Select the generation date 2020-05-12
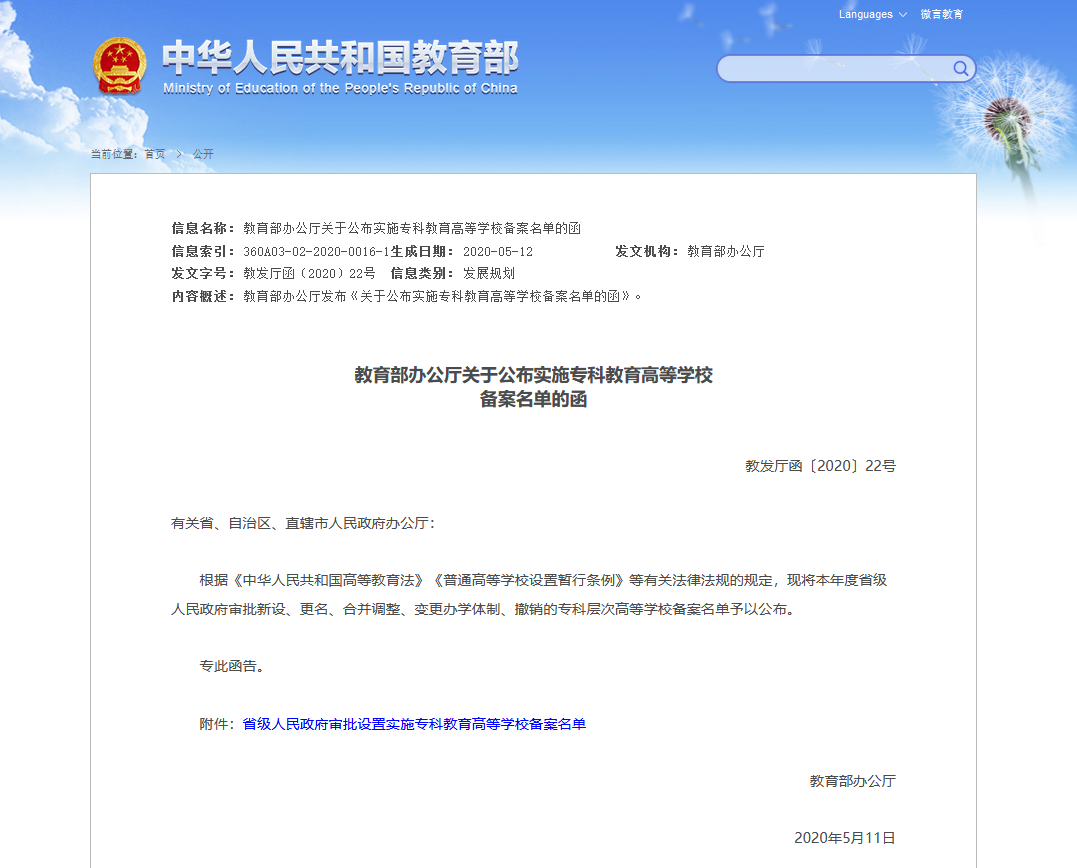Screen dimensions: 1077x868 pyautogui.click(x=498, y=251)
